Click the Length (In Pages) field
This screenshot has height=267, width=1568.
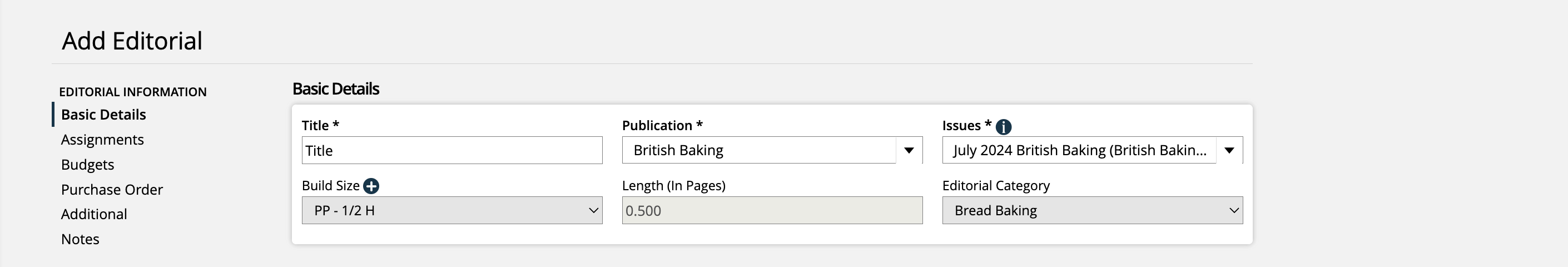pos(772,210)
